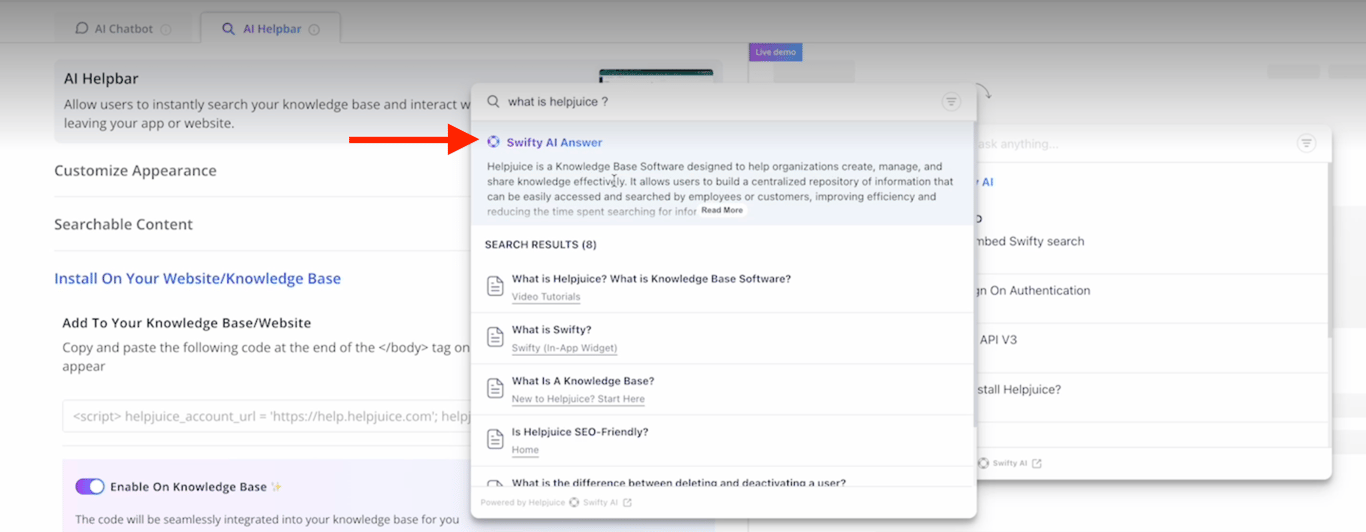This screenshot has width=1366, height=532.
Task: Click 'Add To Your Knowledge Base/Website' heading
Action: (x=187, y=323)
